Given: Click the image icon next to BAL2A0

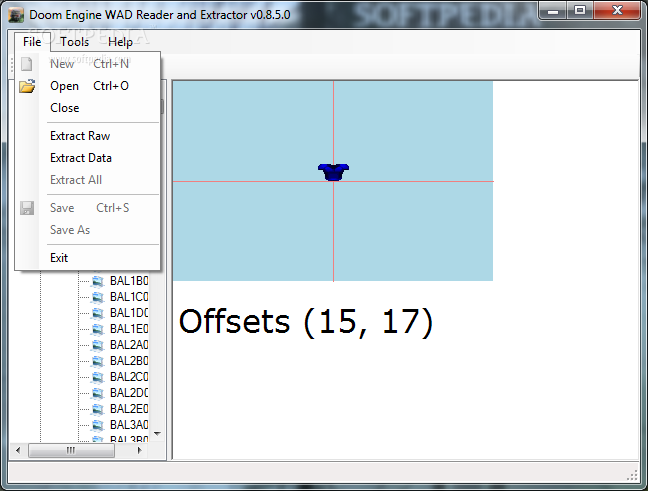Looking at the screenshot, I should 98,345.
